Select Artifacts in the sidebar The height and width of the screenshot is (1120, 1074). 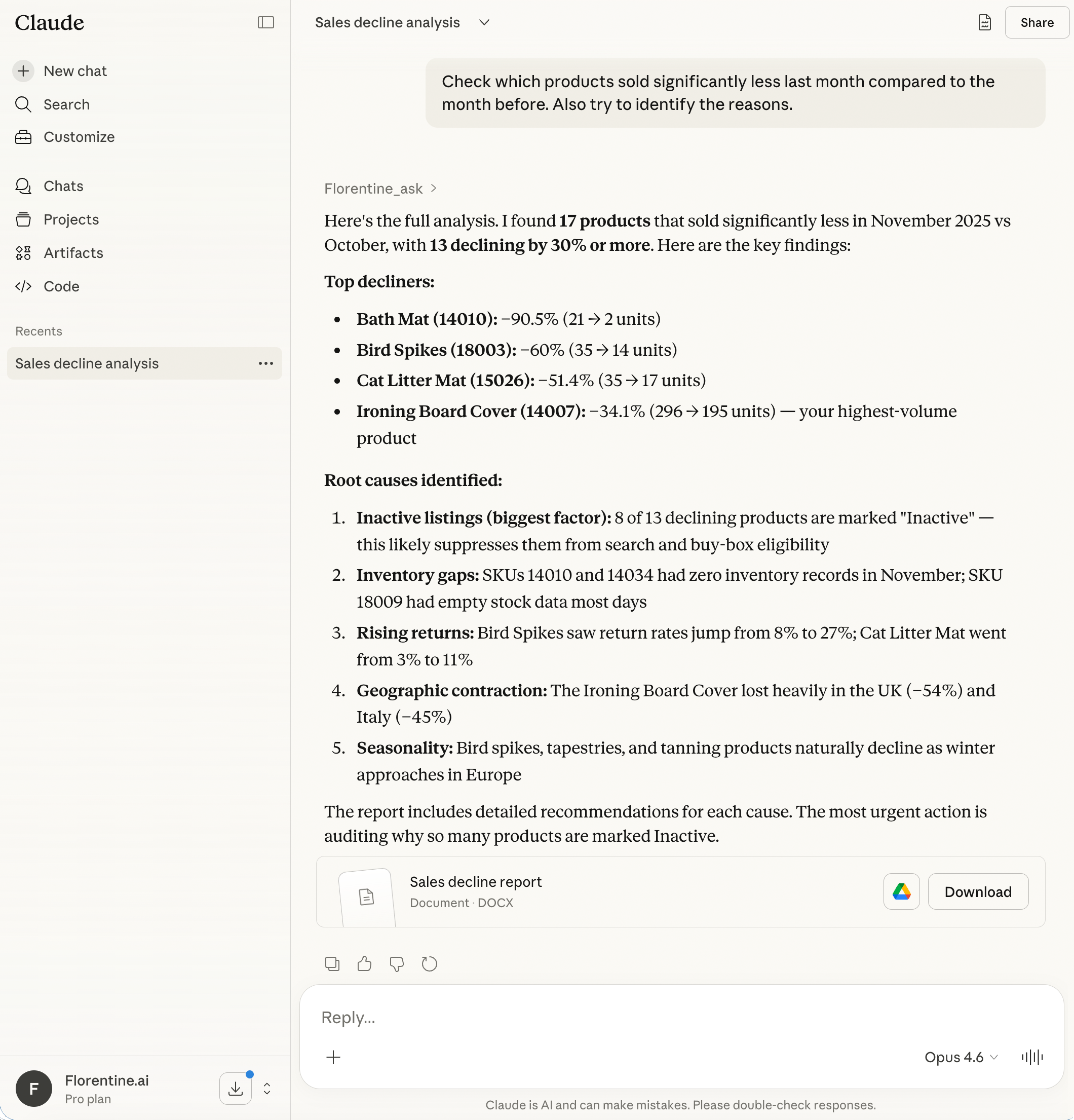point(73,253)
